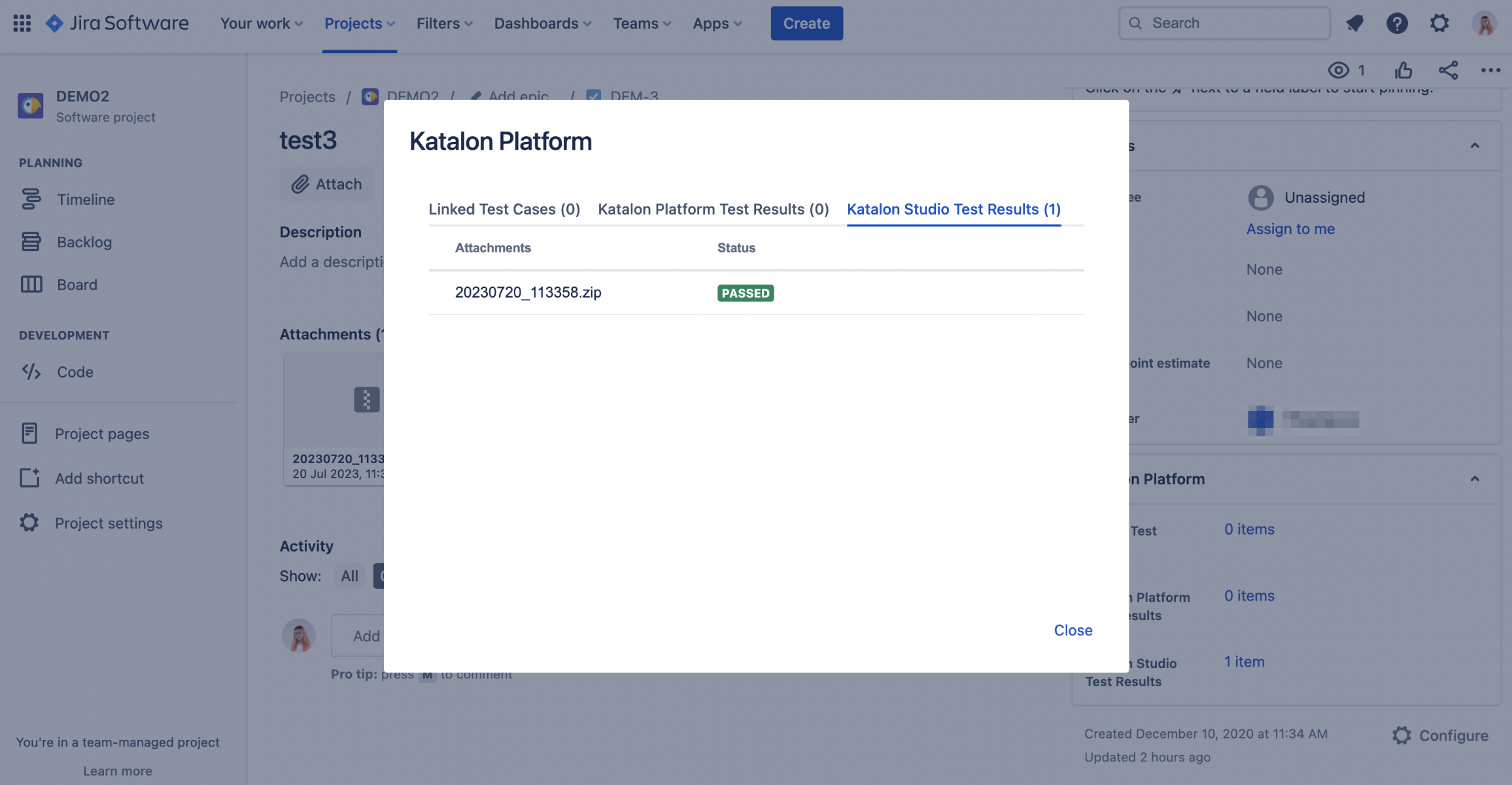Open the app switcher grid icon
1512x785 pixels.
22,24
